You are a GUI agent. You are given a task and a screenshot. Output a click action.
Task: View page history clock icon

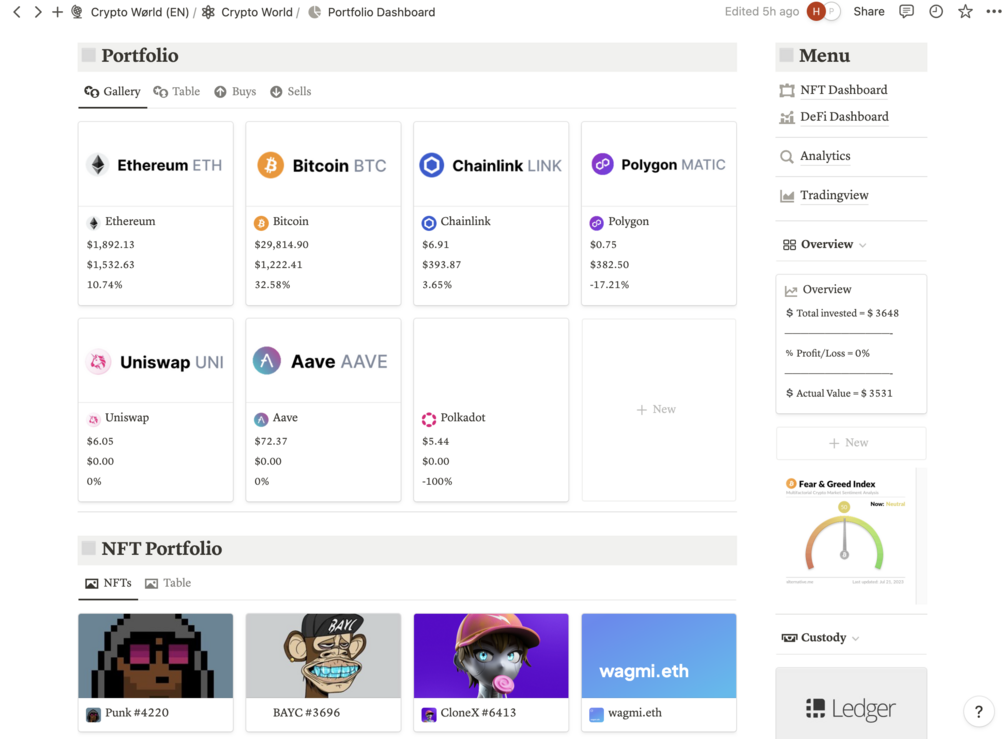point(936,12)
